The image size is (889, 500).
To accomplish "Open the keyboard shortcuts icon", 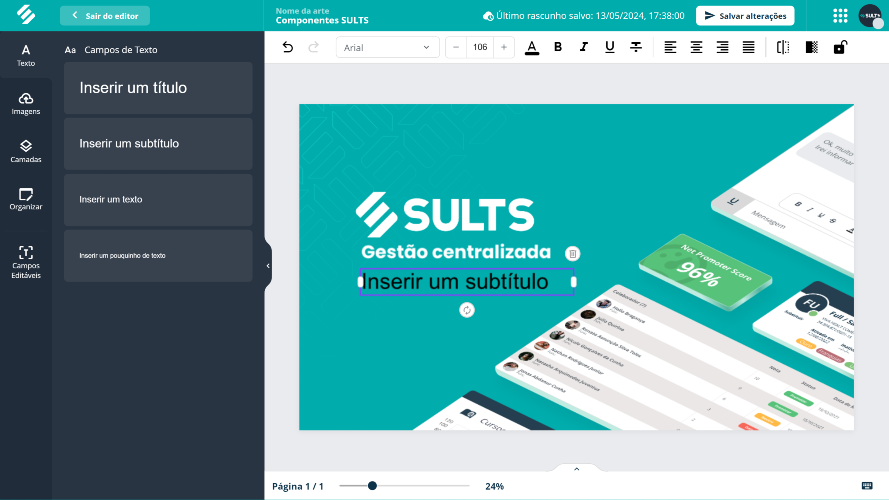I will coord(867,486).
